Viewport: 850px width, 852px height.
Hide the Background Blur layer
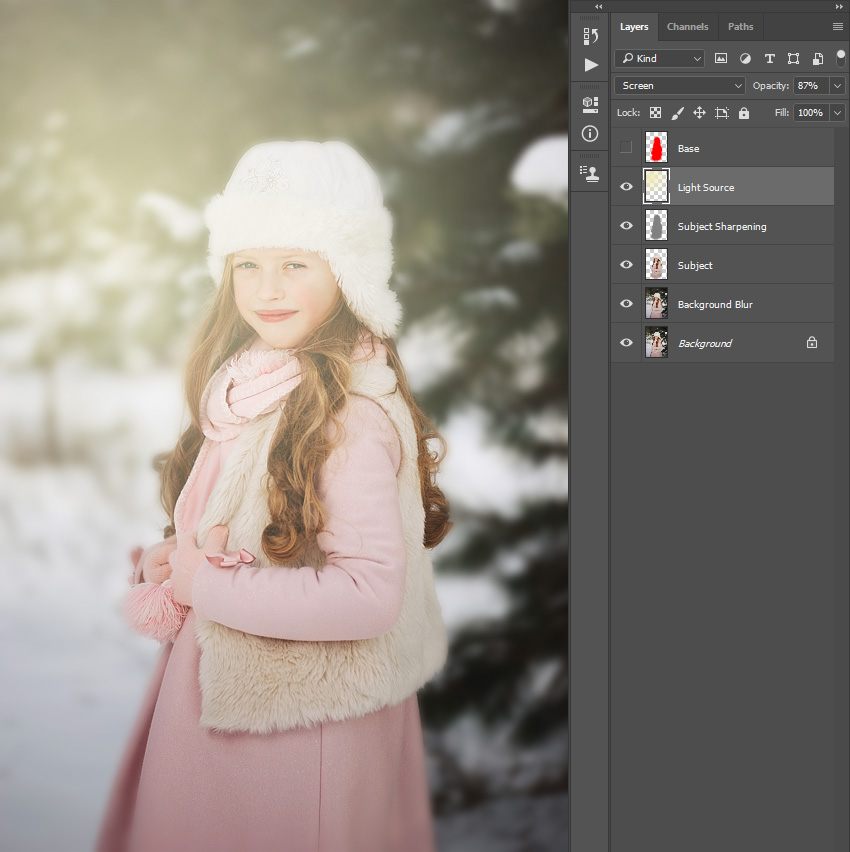pyautogui.click(x=626, y=304)
